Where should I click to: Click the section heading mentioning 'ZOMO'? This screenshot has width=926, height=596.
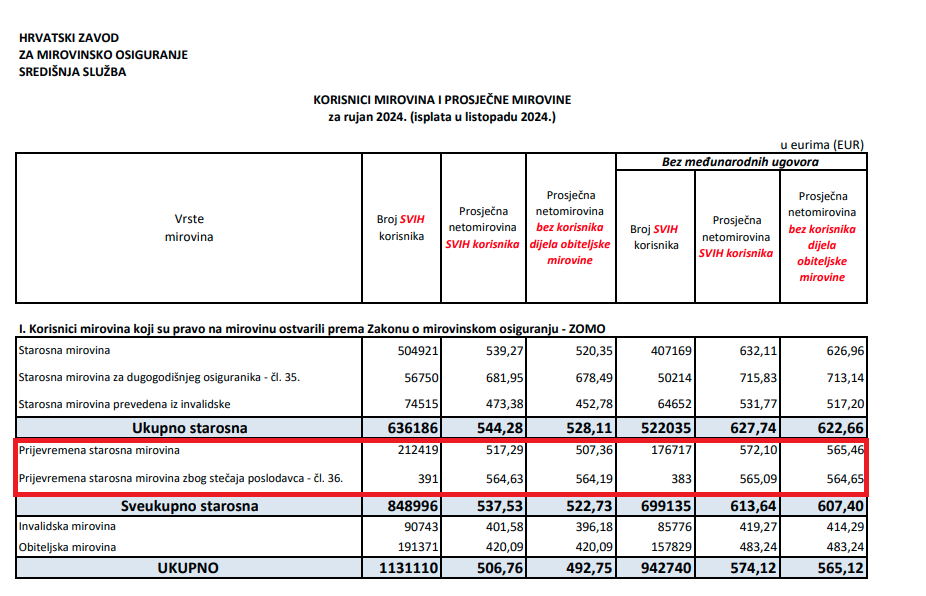coord(312,328)
